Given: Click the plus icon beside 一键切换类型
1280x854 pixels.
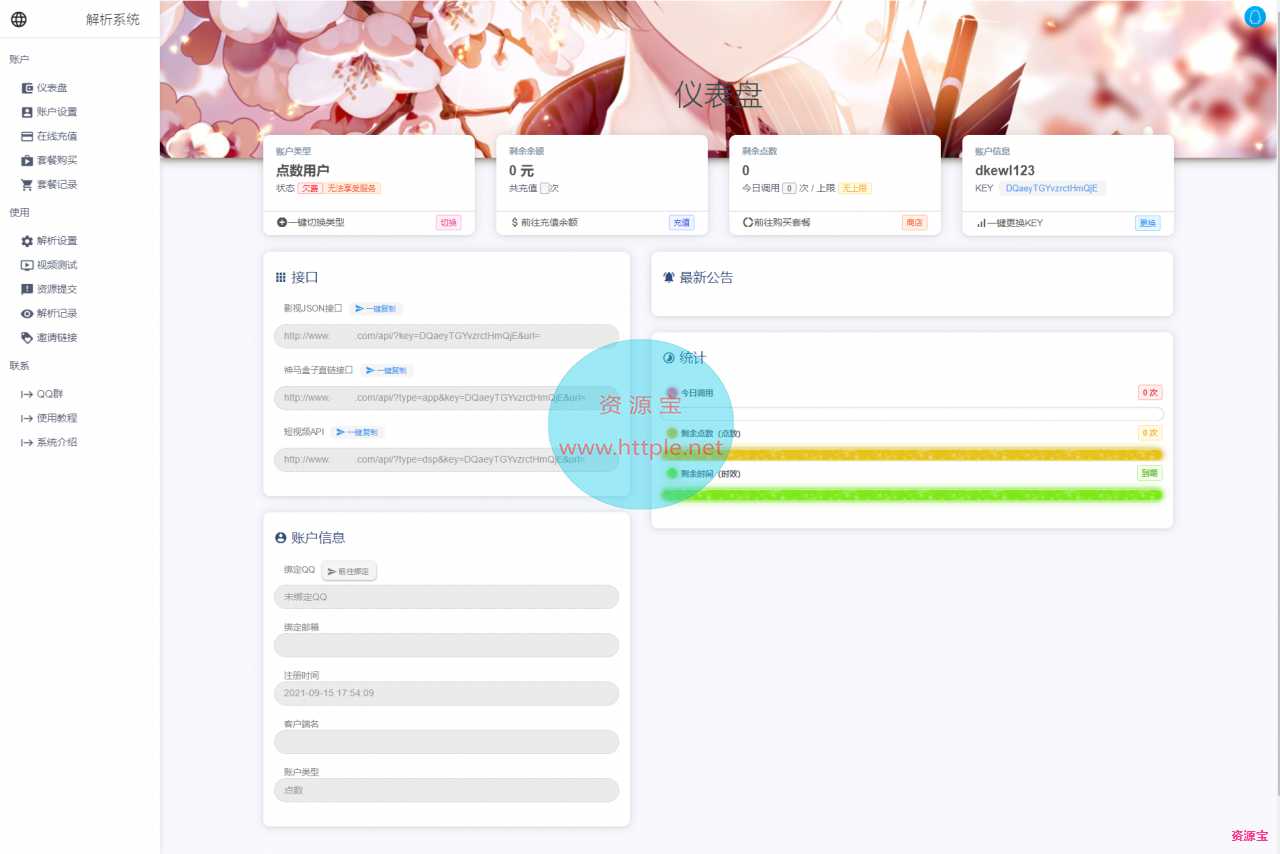Looking at the screenshot, I should coord(281,222).
